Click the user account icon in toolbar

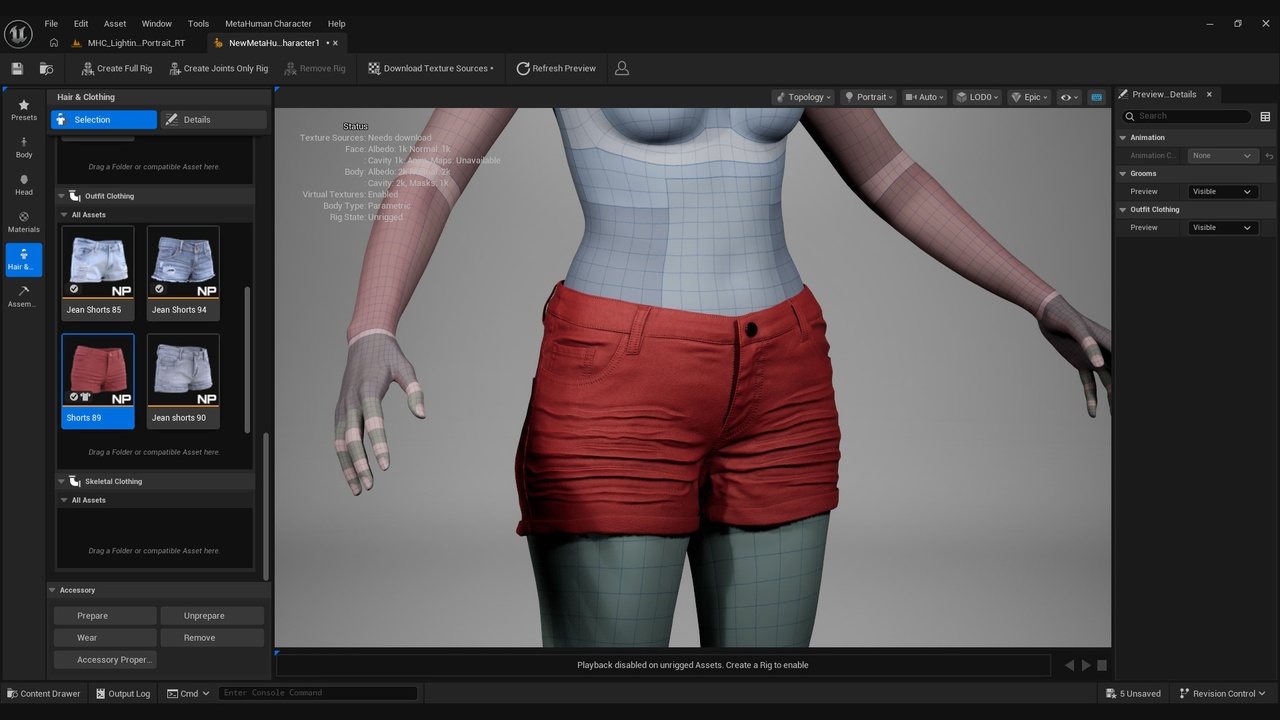pyautogui.click(x=622, y=68)
